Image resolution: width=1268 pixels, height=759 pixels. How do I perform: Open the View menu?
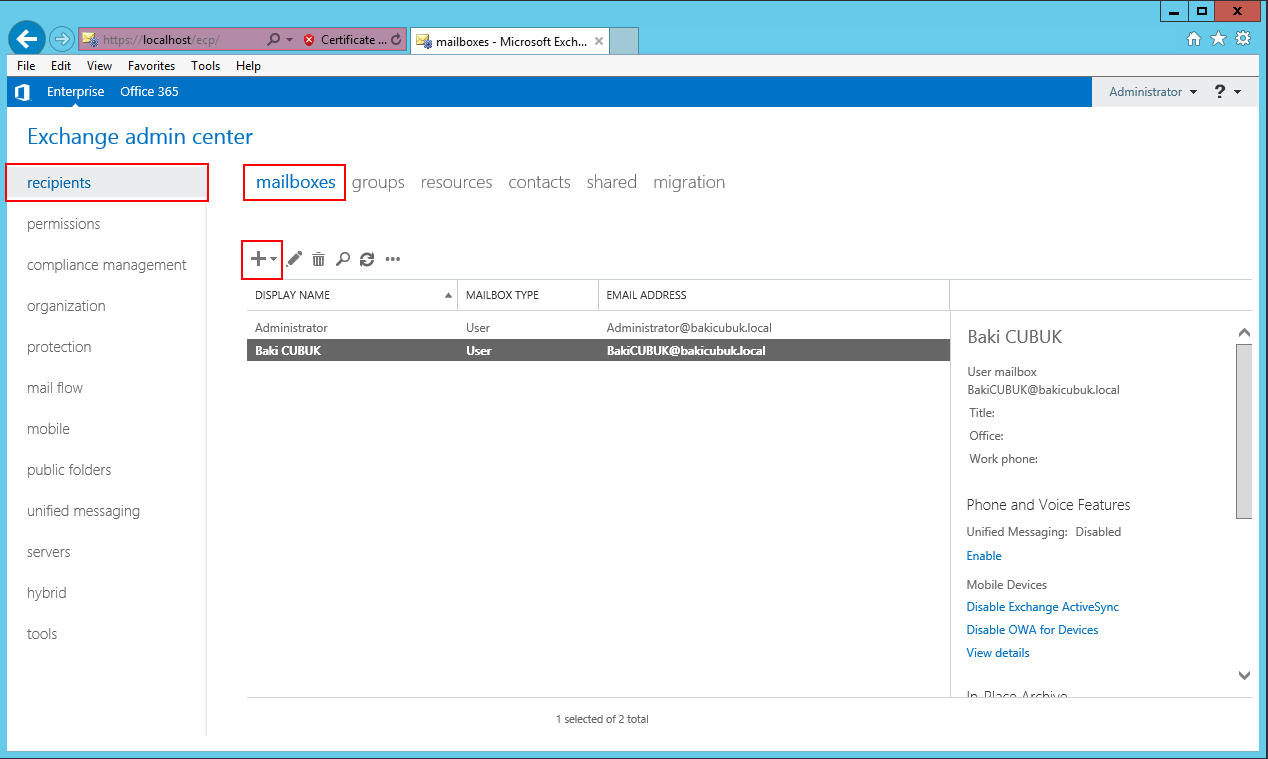[x=99, y=66]
